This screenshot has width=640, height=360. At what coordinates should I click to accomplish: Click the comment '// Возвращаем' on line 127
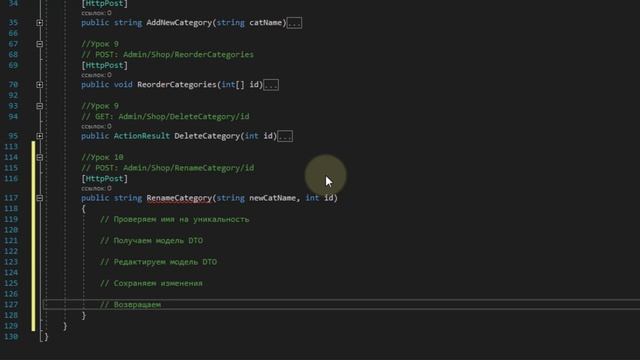click(130, 304)
